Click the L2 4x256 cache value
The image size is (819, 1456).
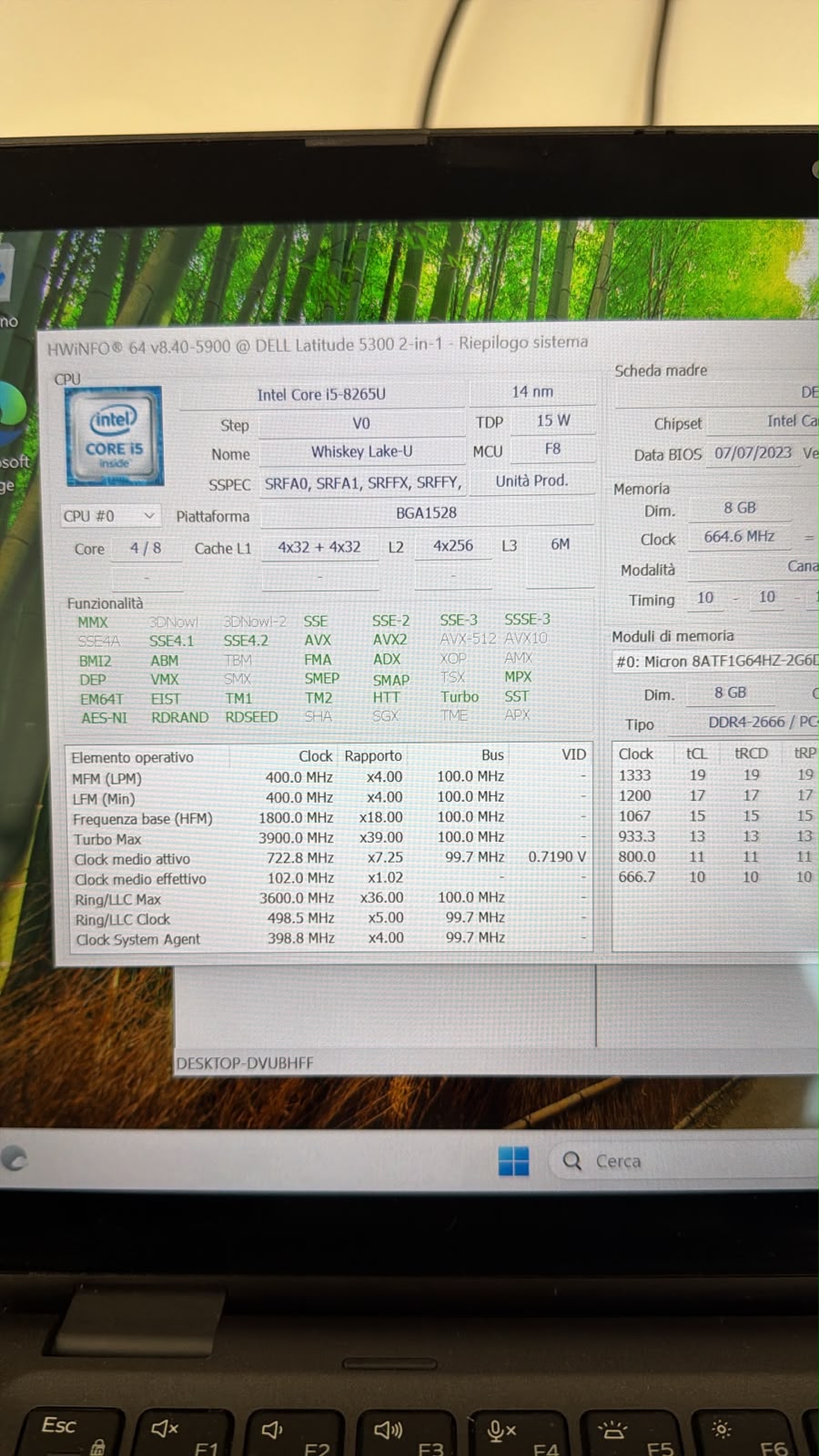(453, 546)
